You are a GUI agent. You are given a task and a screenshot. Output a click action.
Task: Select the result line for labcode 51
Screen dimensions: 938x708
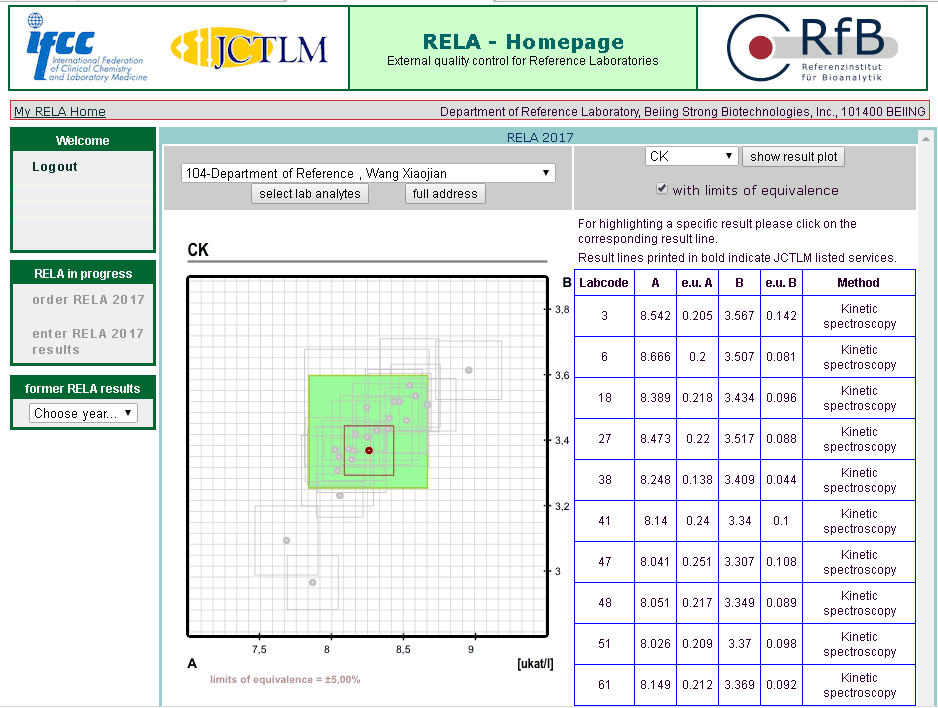(745, 644)
